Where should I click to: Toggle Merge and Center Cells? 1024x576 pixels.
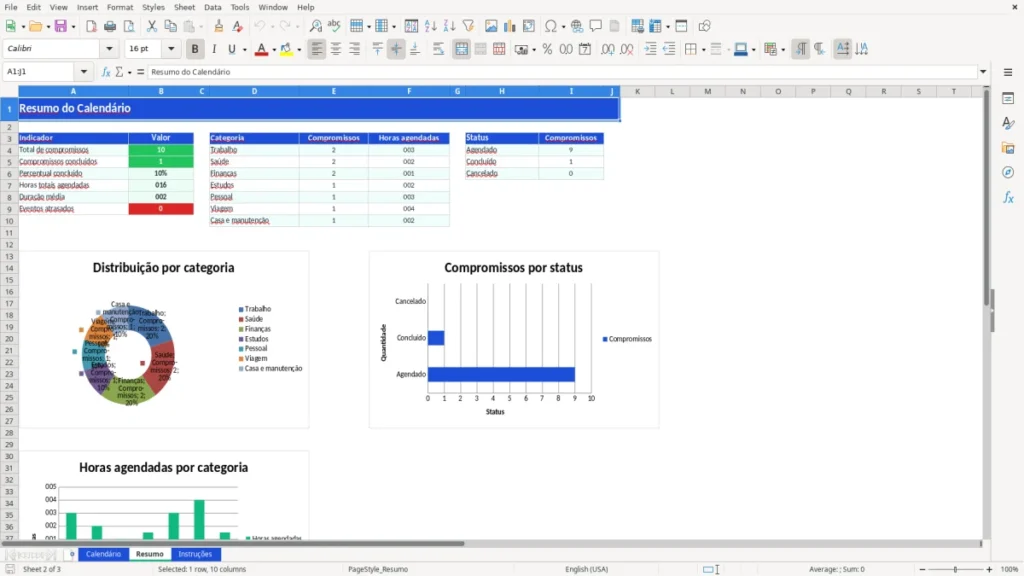pyautogui.click(x=461, y=49)
